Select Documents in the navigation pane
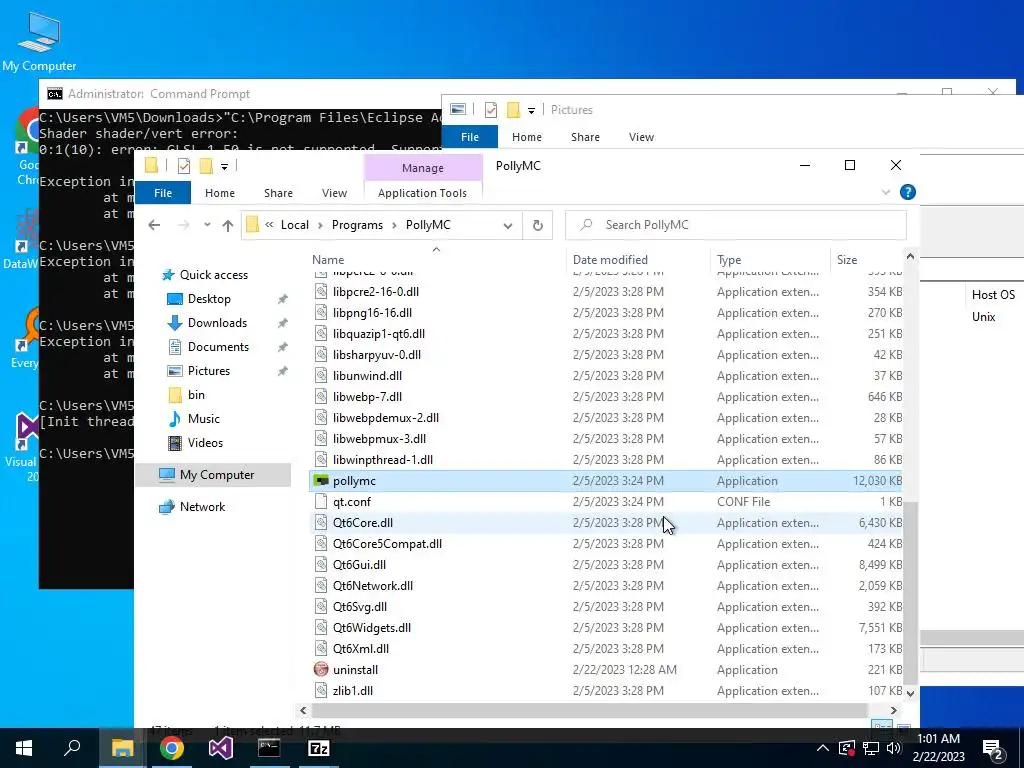Image resolution: width=1024 pixels, height=768 pixels. click(218, 347)
